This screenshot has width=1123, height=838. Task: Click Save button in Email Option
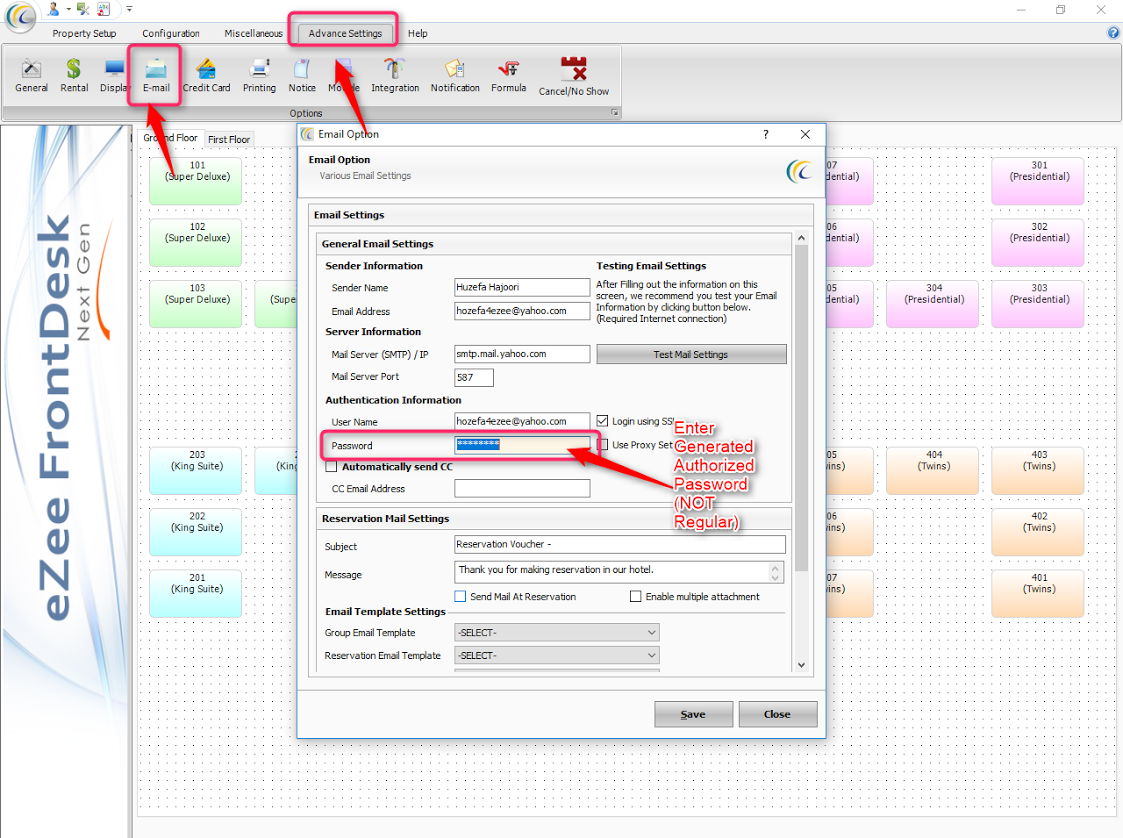693,714
